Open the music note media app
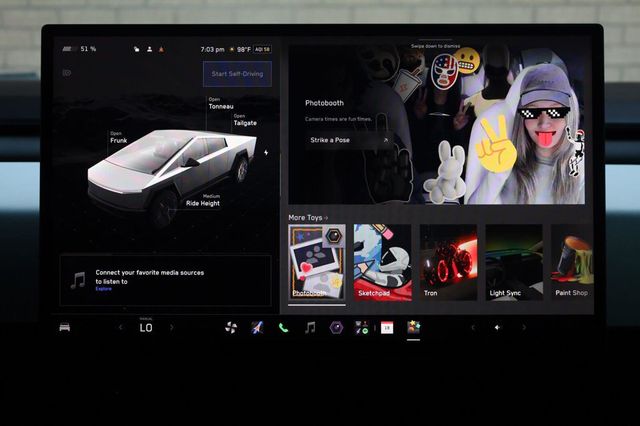The image size is (640, 426). coord(310,327)
